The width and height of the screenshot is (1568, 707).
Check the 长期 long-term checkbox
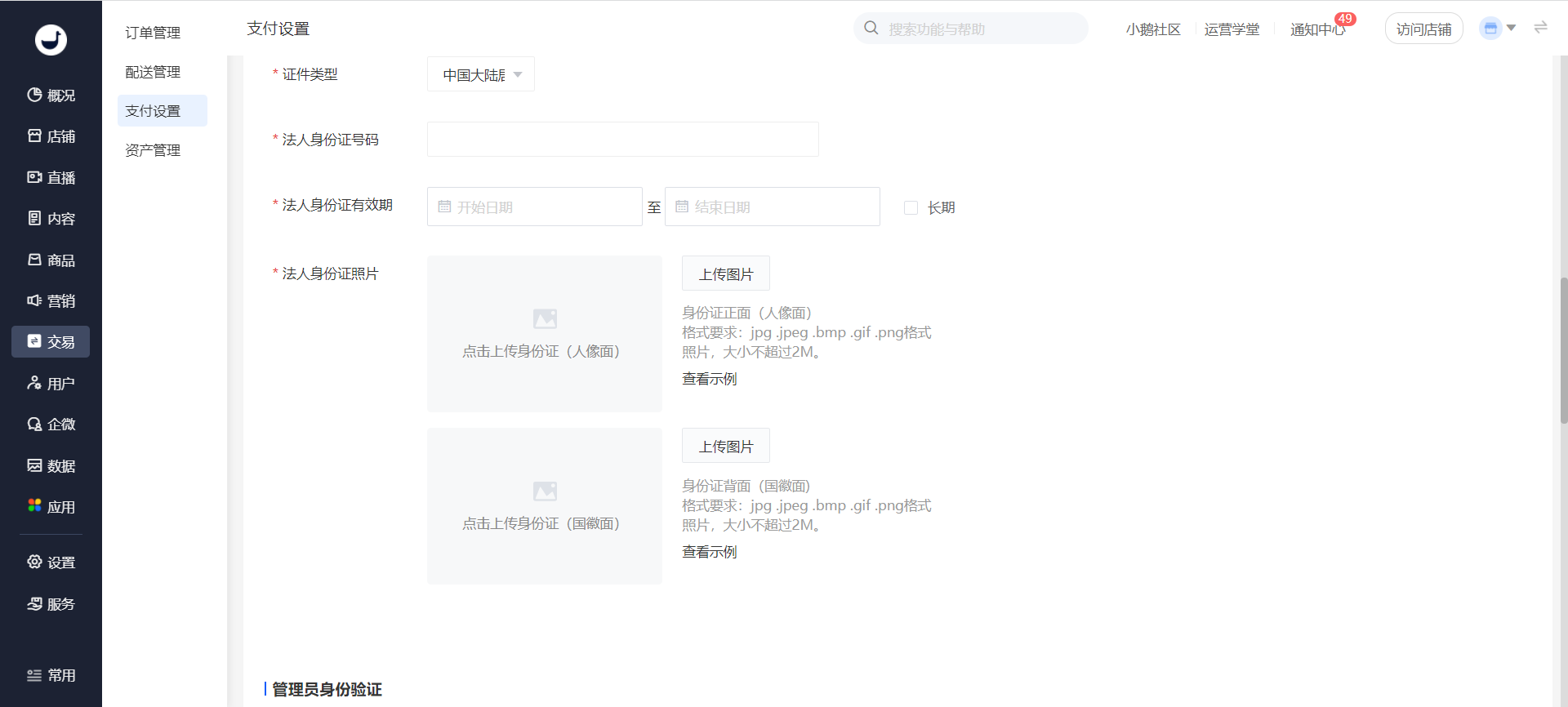point(911,207)
